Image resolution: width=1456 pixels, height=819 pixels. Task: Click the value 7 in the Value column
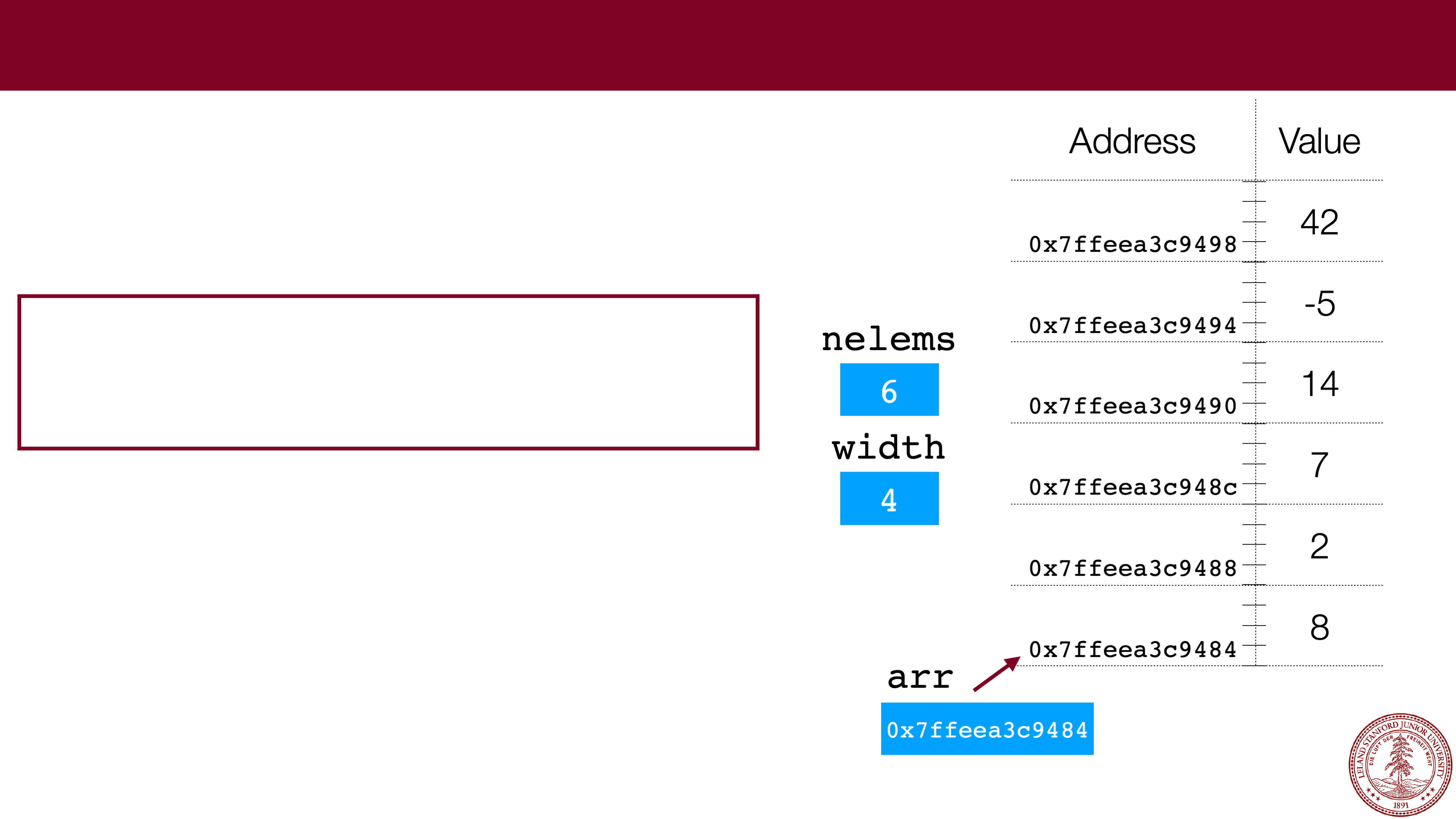pos(1319,465)
